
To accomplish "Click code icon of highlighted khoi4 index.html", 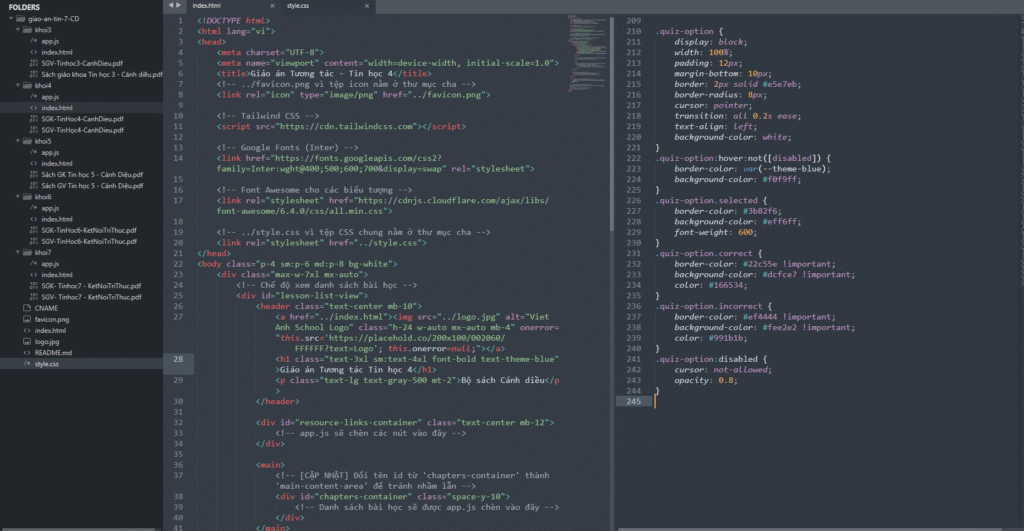I will 34,108.
